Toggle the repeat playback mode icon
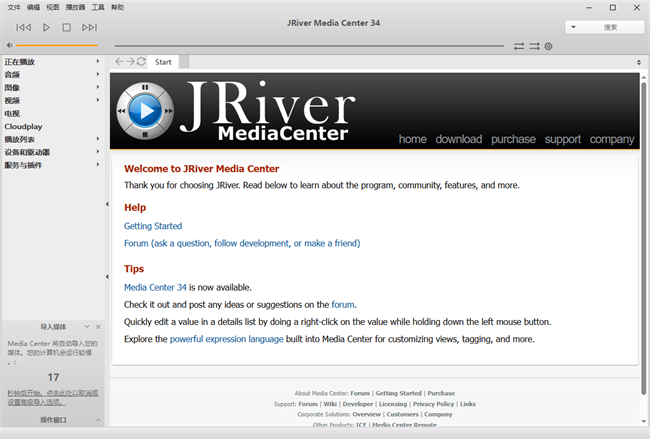Image resolution: width=650 pixels, height=439 pixels. tap(519, 46)
